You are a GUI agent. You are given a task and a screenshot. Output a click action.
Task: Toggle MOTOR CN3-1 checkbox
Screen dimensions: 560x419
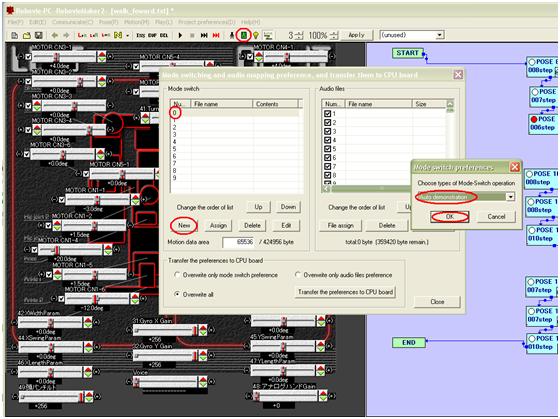[29, 57]
